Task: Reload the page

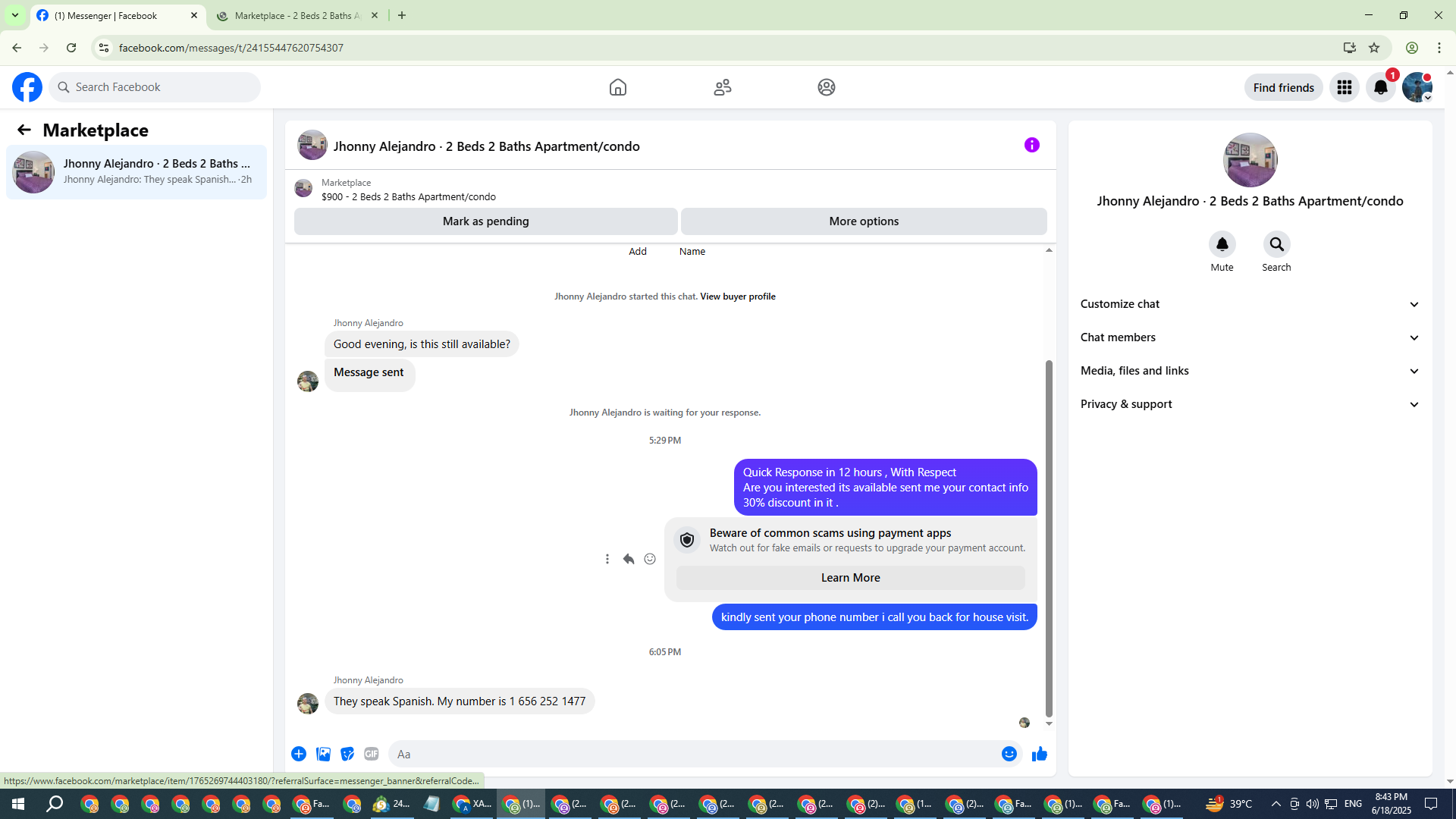Action: point(71,48)
